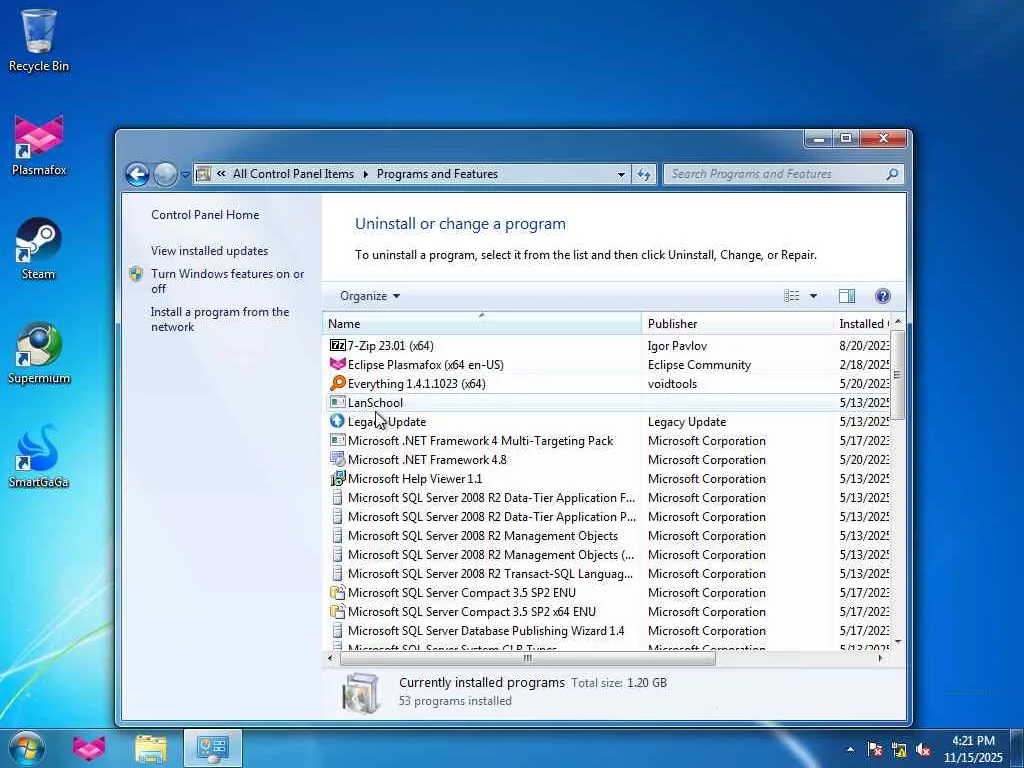
Task: Show the preview pane icon
Action: click(847, 296)
